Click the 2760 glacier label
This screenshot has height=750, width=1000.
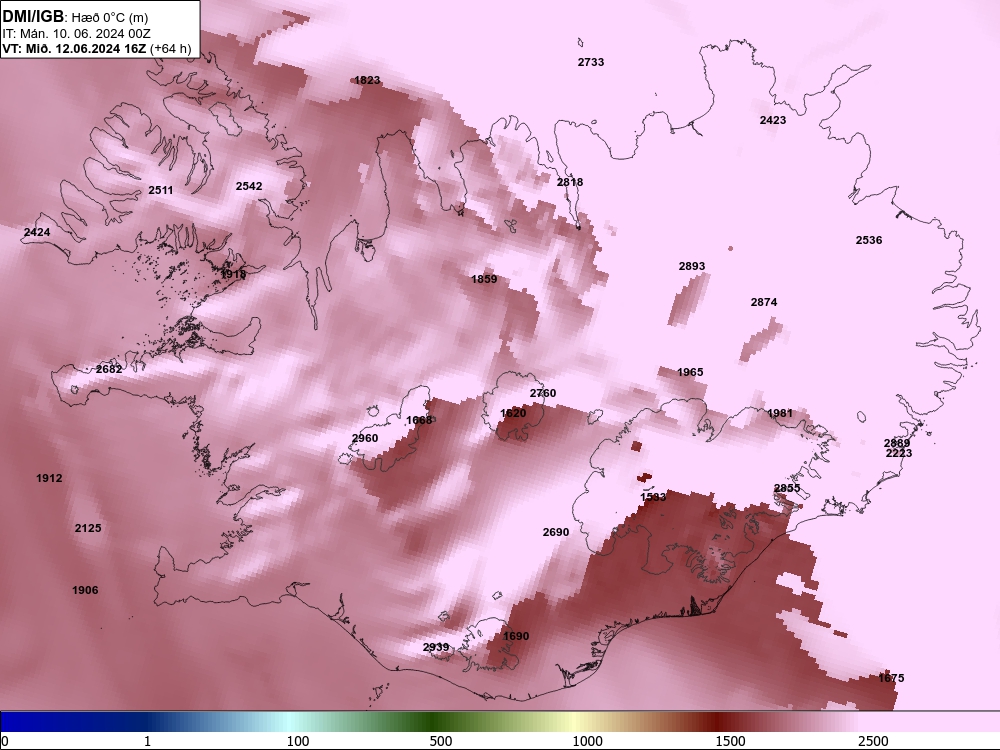tap(543, 393)
